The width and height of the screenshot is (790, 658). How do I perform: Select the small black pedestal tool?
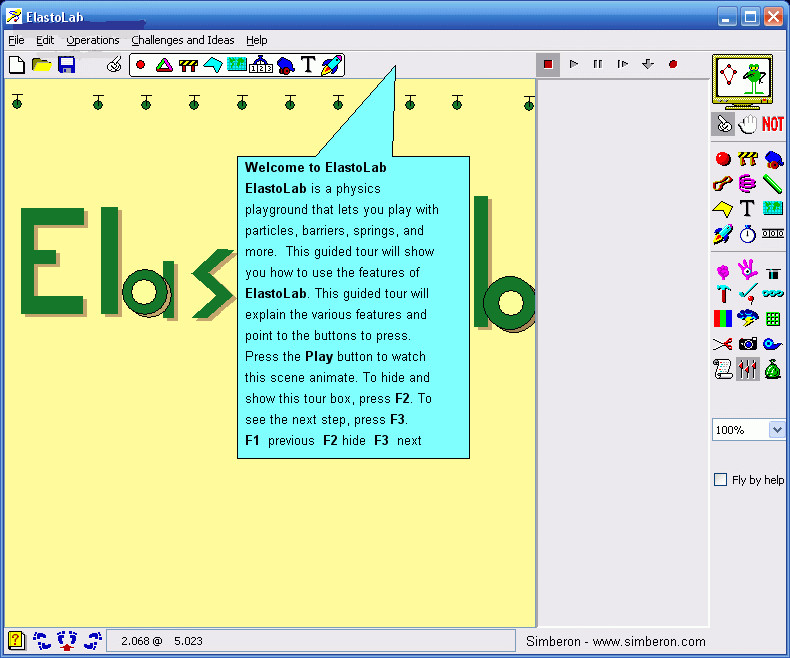pos(773,274)
